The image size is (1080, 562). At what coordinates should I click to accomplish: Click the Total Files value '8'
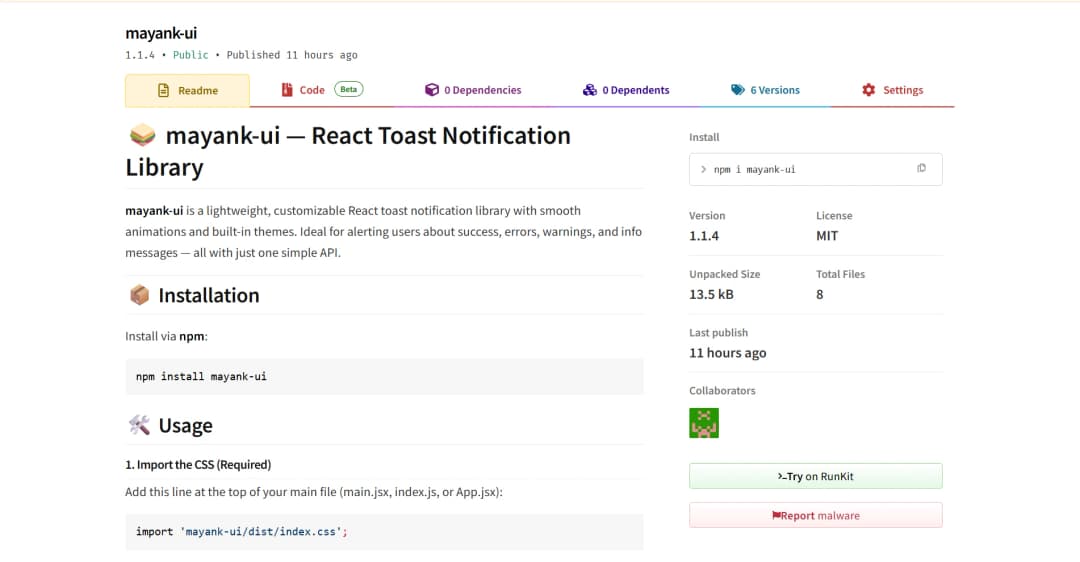[820, 294]
